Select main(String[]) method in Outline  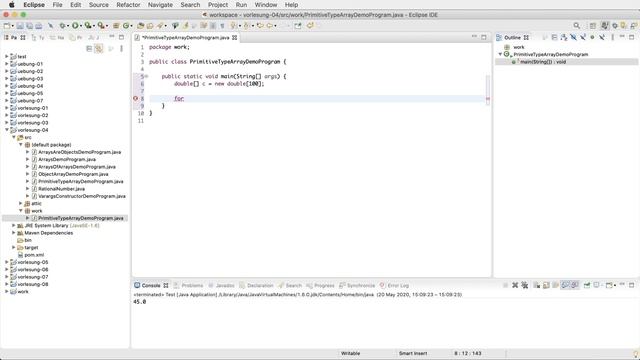click(543, 62)
